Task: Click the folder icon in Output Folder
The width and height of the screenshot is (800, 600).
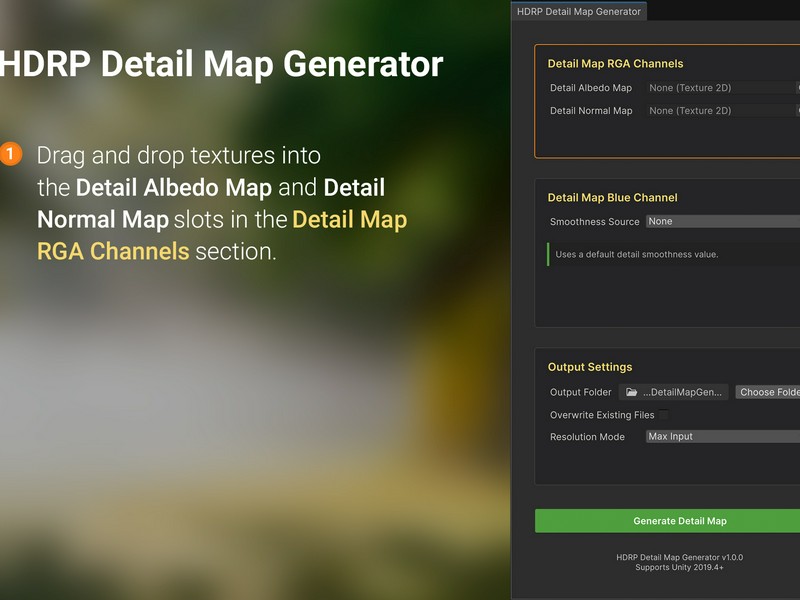Action: point(632,392)
